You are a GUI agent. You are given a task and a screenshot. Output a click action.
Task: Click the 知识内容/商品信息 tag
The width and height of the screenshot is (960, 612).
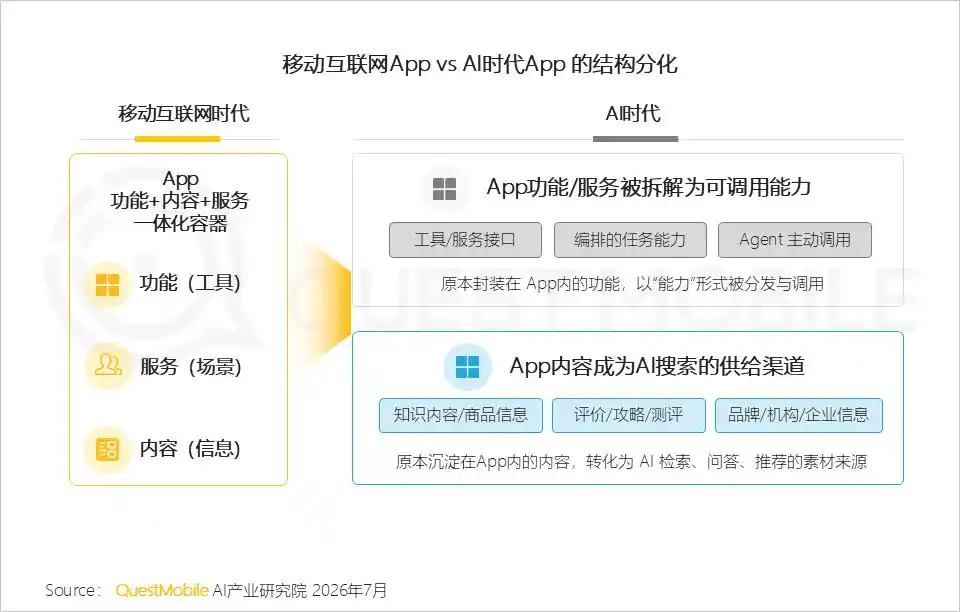click(460, 415)
